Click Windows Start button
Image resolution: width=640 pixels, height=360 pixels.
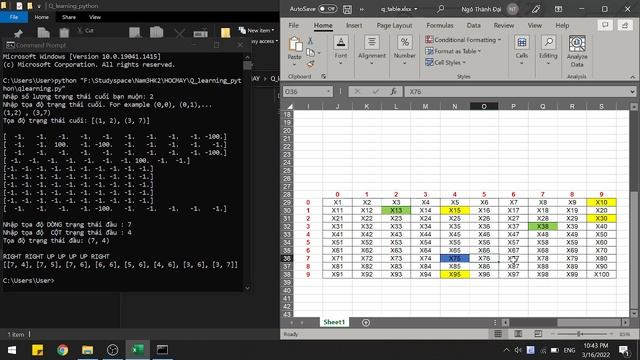12,350
